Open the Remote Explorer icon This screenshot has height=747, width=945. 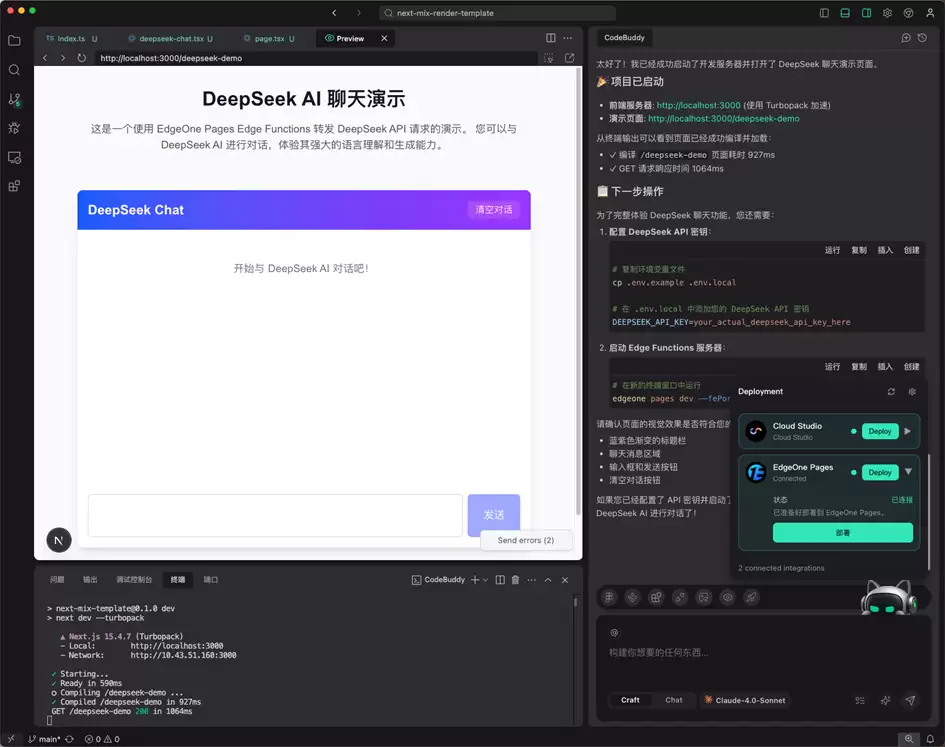pos(14,158)
